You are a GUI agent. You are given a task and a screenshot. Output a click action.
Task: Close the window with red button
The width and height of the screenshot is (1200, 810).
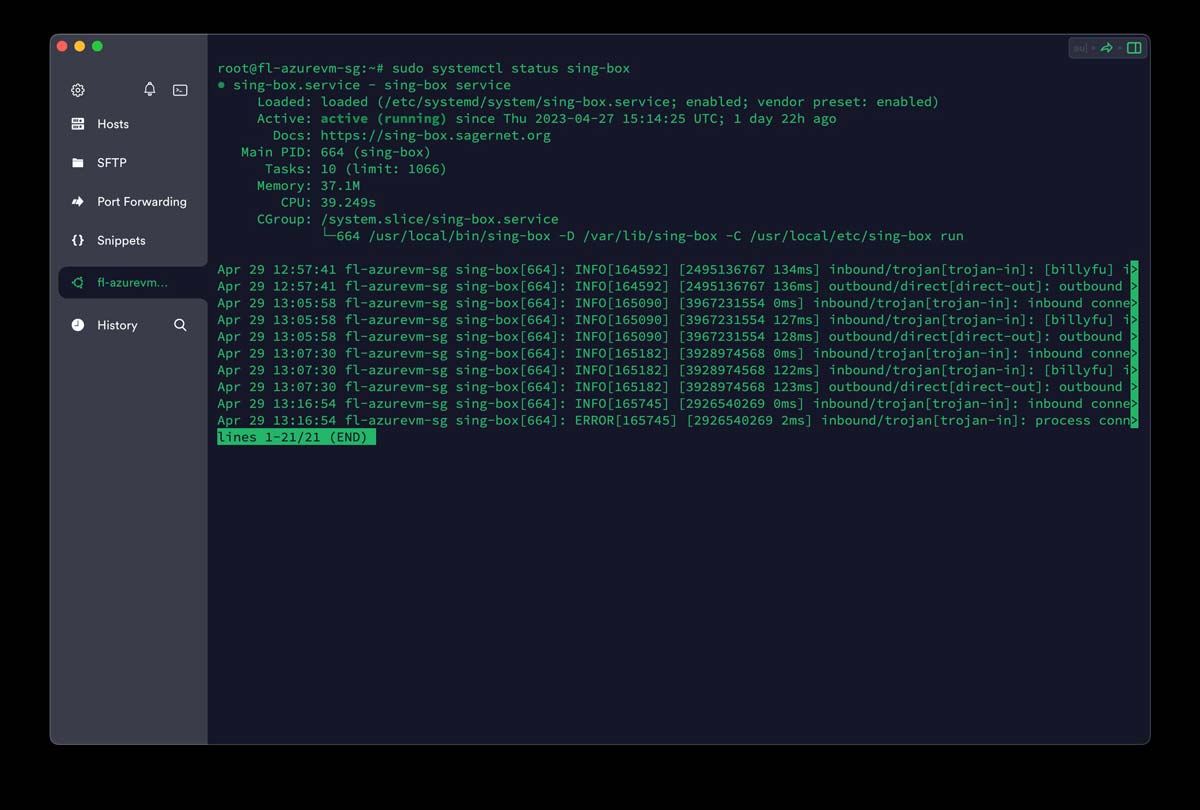(x=62, y=46)
